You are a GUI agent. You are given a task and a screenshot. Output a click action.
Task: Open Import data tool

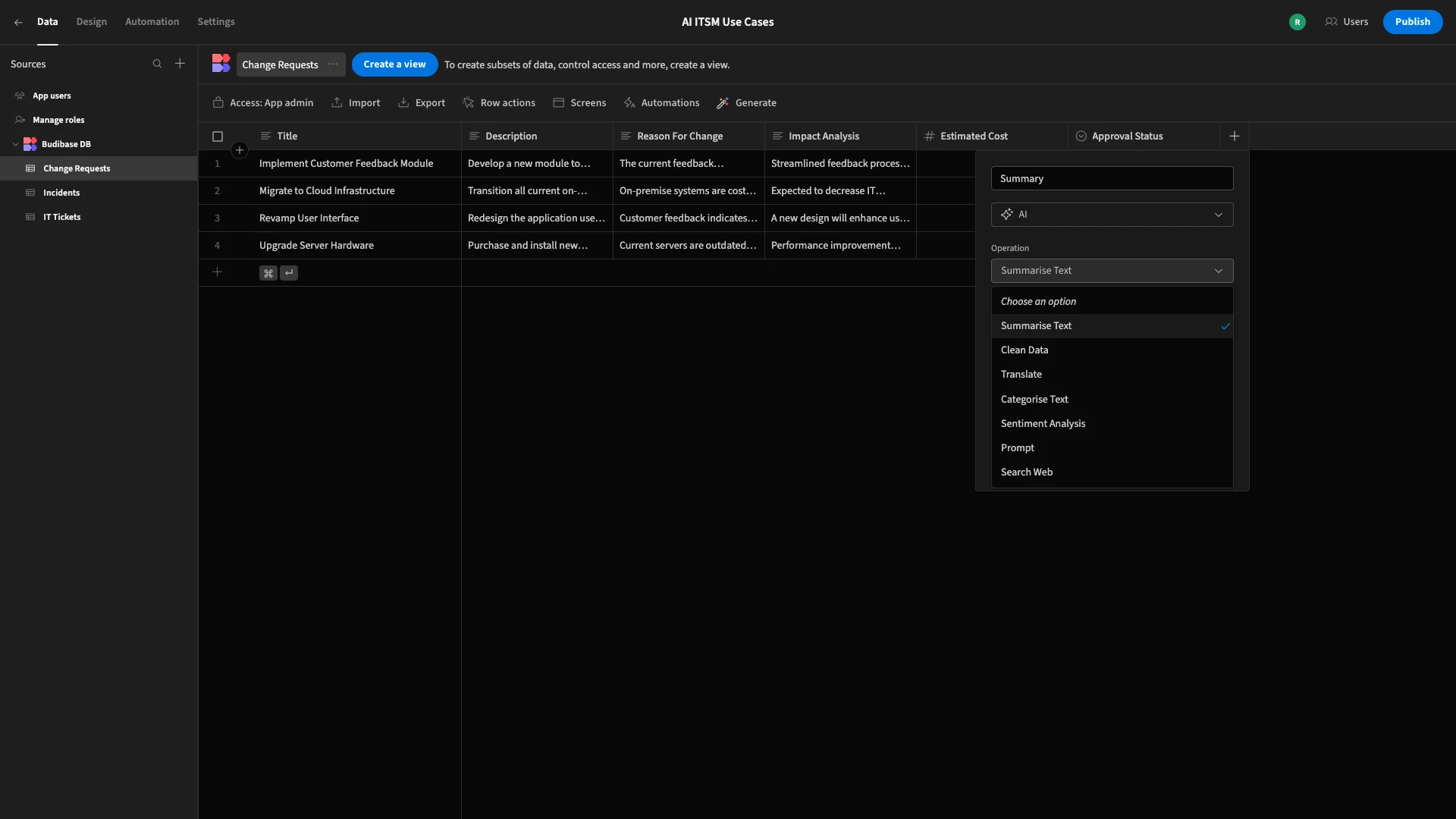pyautogui.click(x=356, y=103)
